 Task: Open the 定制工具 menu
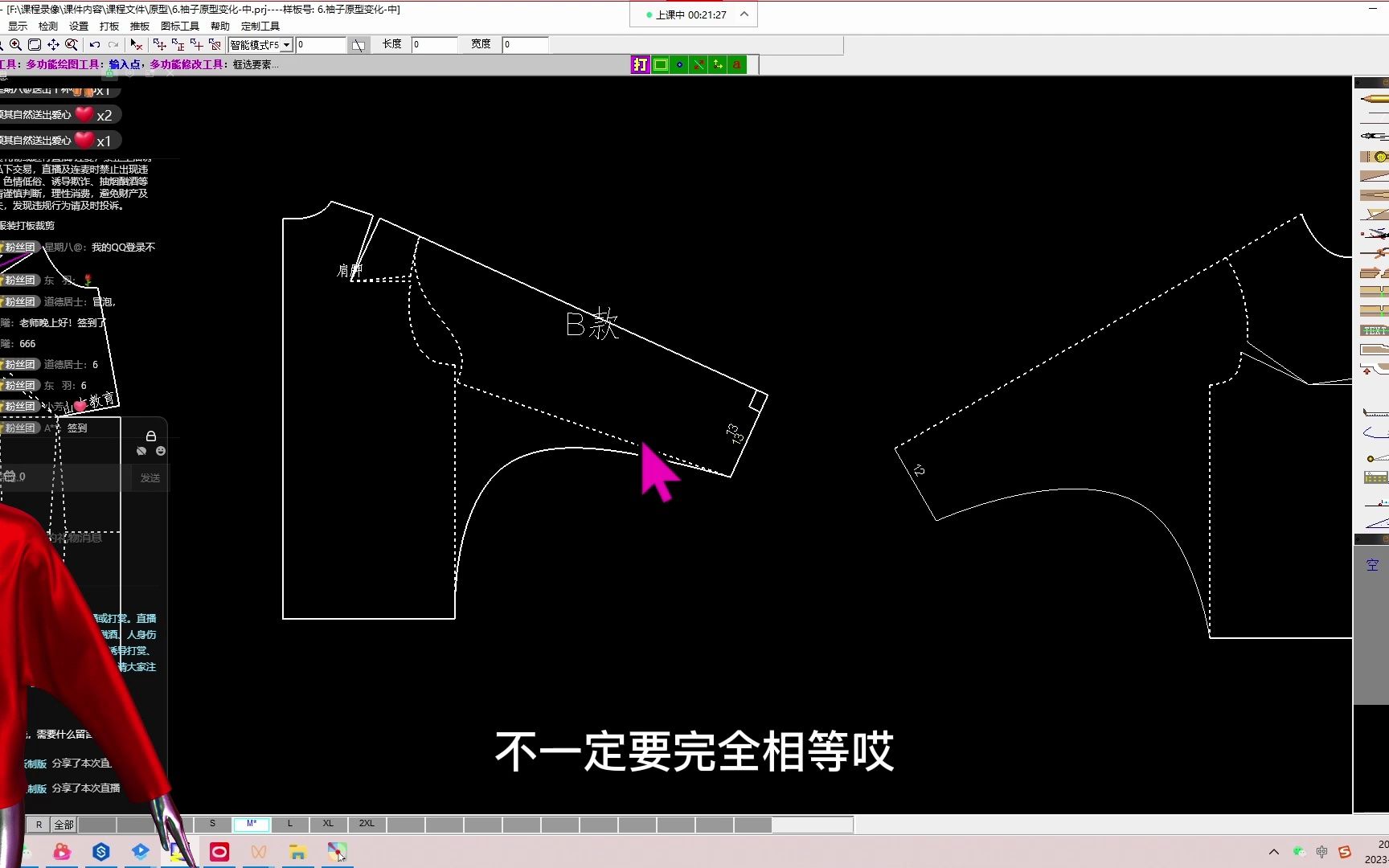pyautogui.click(x=260, y=26)
